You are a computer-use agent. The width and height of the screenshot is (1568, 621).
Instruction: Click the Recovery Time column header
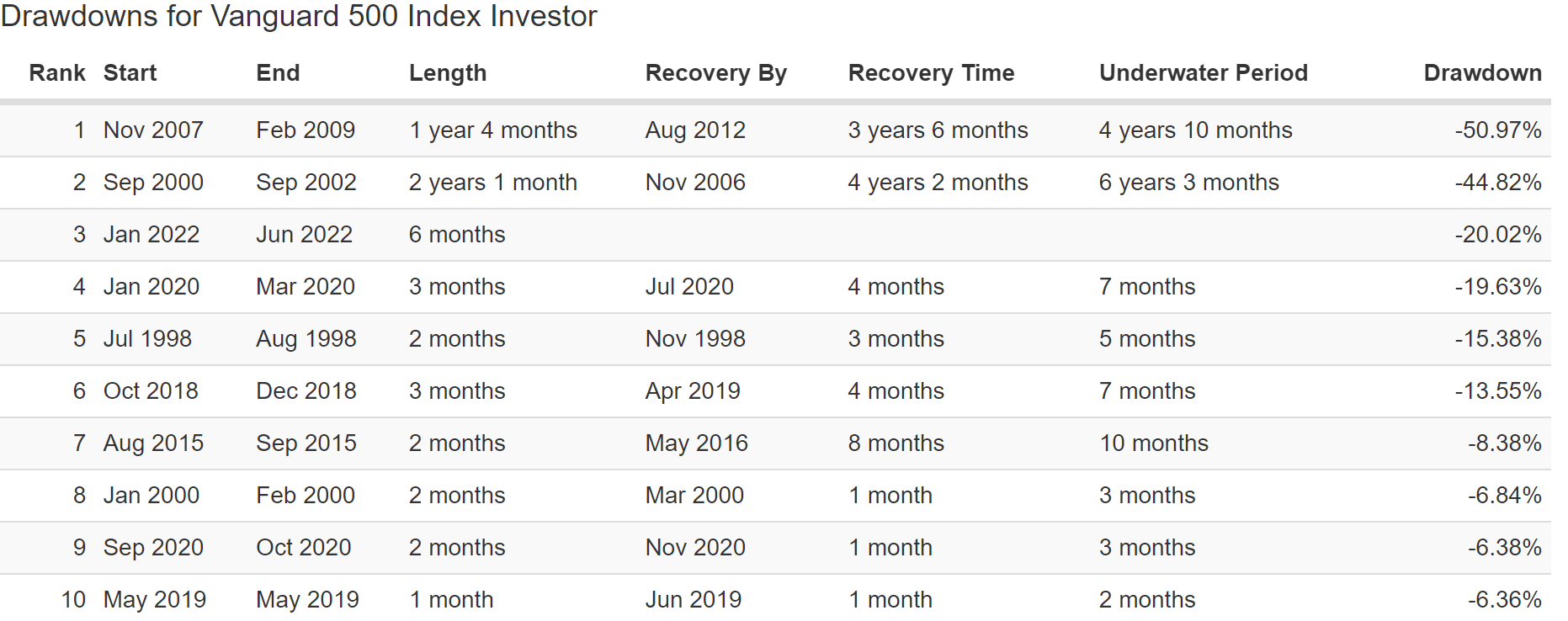[931, 73]
